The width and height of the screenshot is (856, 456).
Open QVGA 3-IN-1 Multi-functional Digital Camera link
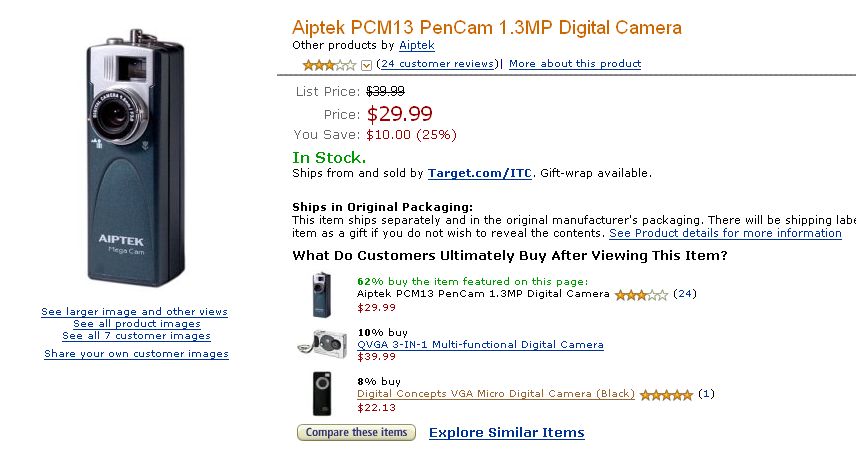click(480, 345)
